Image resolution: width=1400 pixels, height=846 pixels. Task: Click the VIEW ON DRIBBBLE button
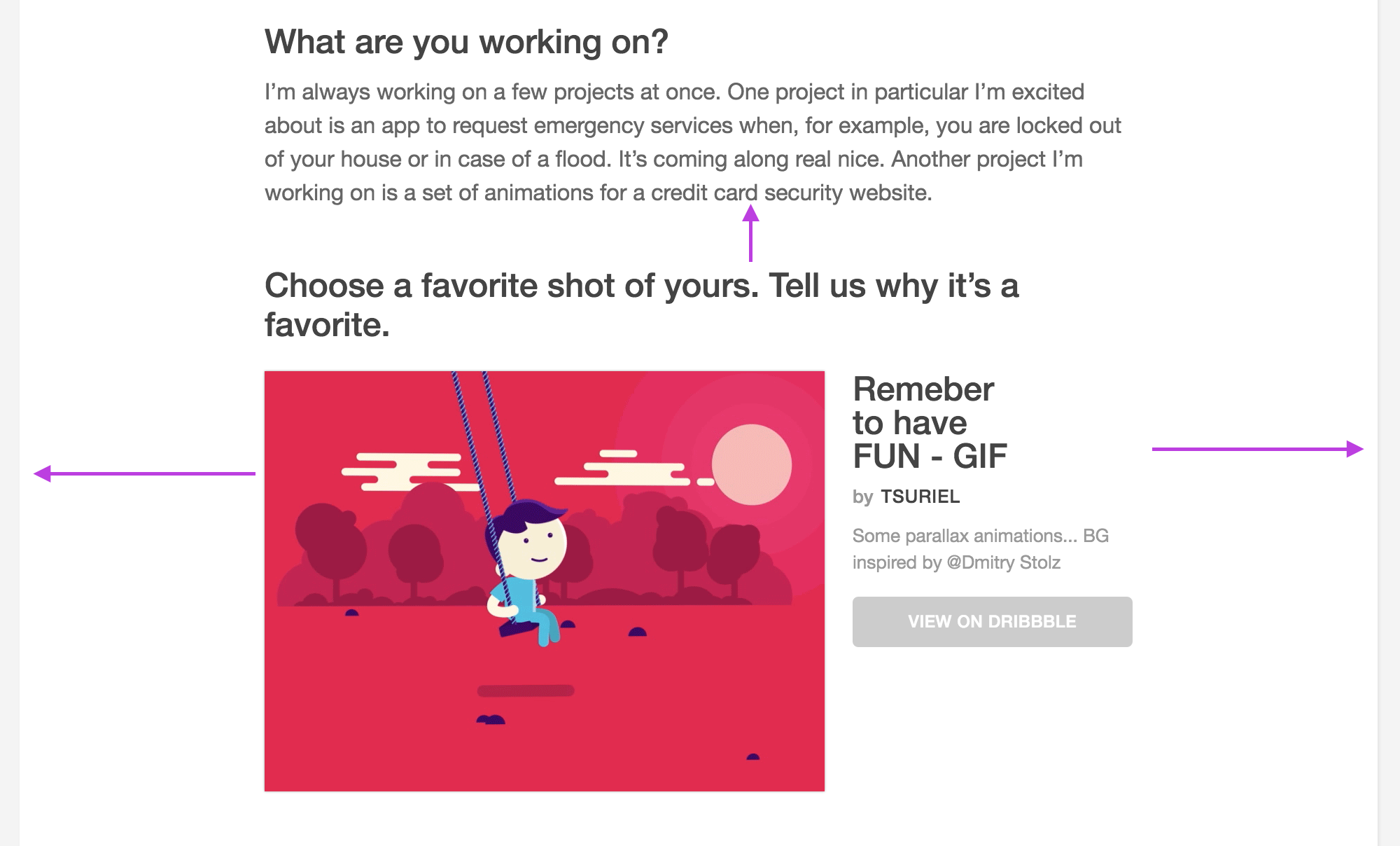(x=992, y=622)
